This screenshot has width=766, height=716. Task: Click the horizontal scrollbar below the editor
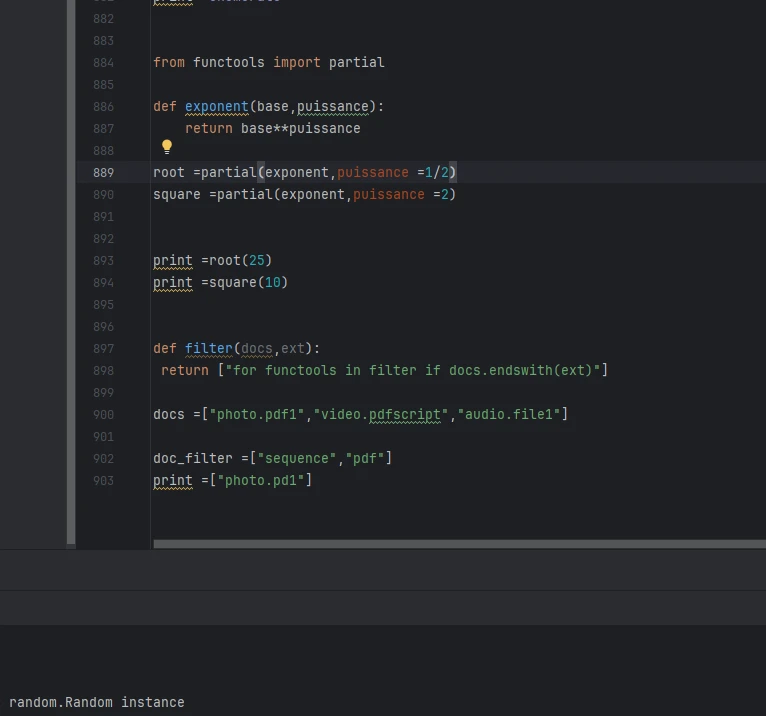click(458, 545)
